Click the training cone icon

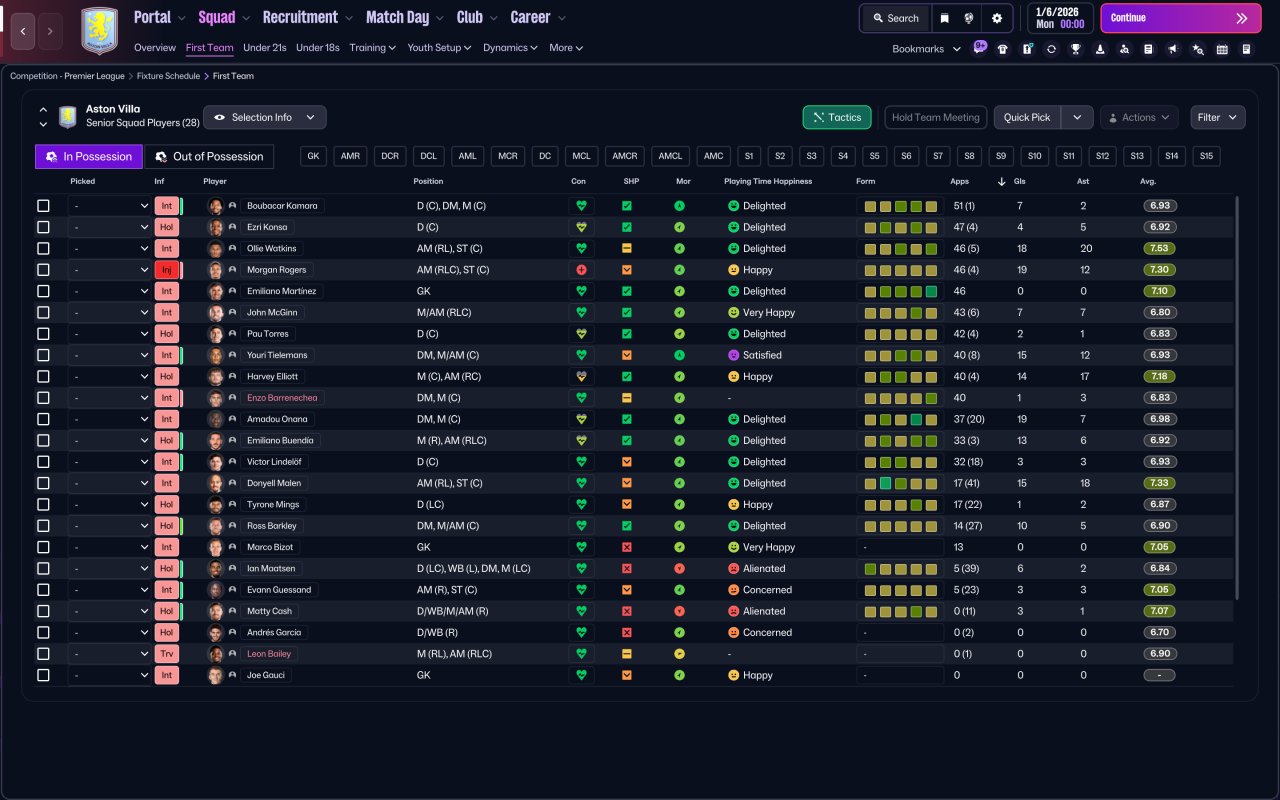tap(1100, 49)
